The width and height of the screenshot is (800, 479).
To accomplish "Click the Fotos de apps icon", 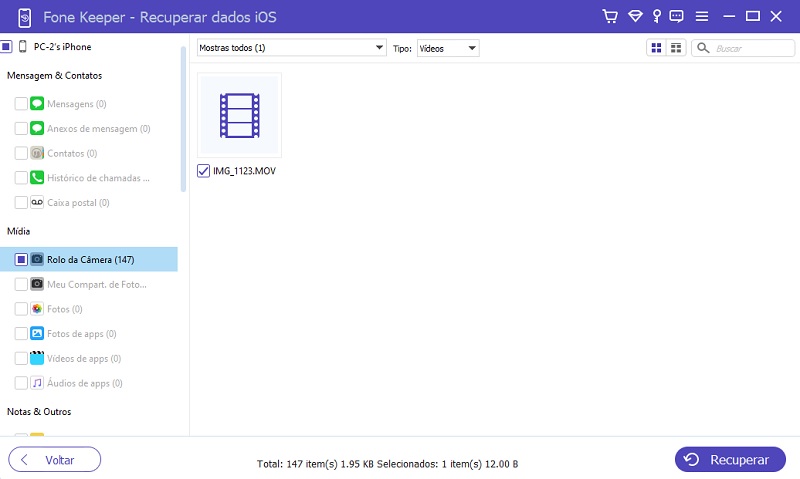I will tap(37, 334).
